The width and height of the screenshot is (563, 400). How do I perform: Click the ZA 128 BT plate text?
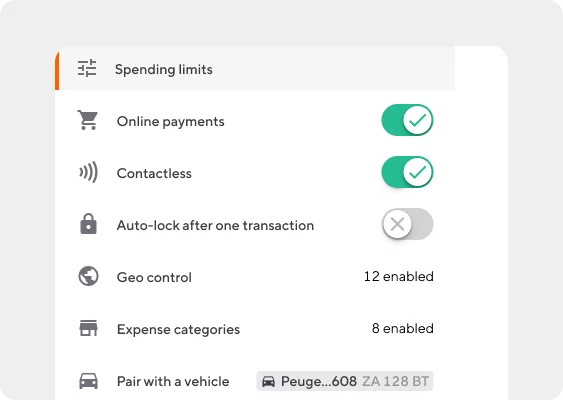coord(395,381)
